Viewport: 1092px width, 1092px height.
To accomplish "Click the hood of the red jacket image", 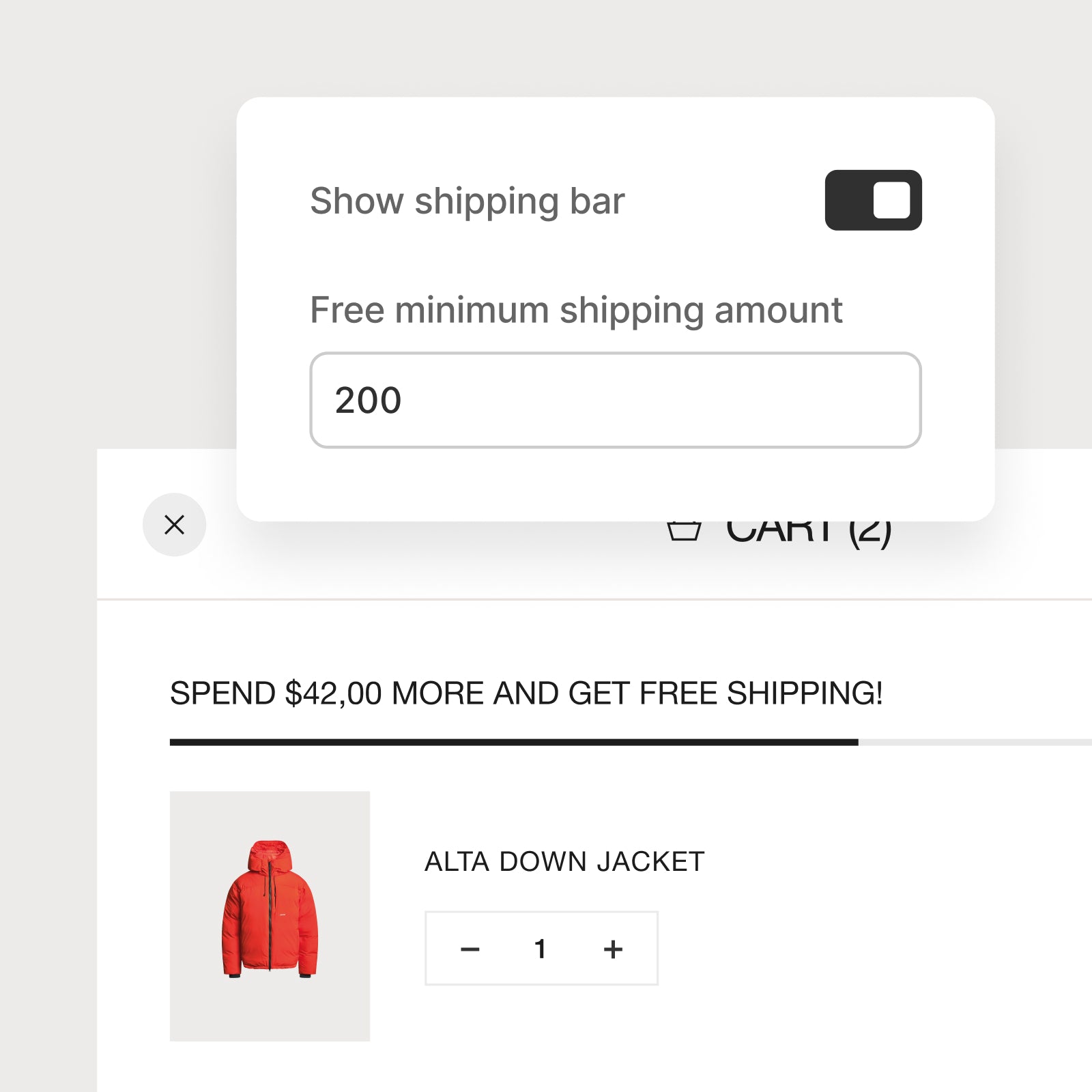I will 269,856.
